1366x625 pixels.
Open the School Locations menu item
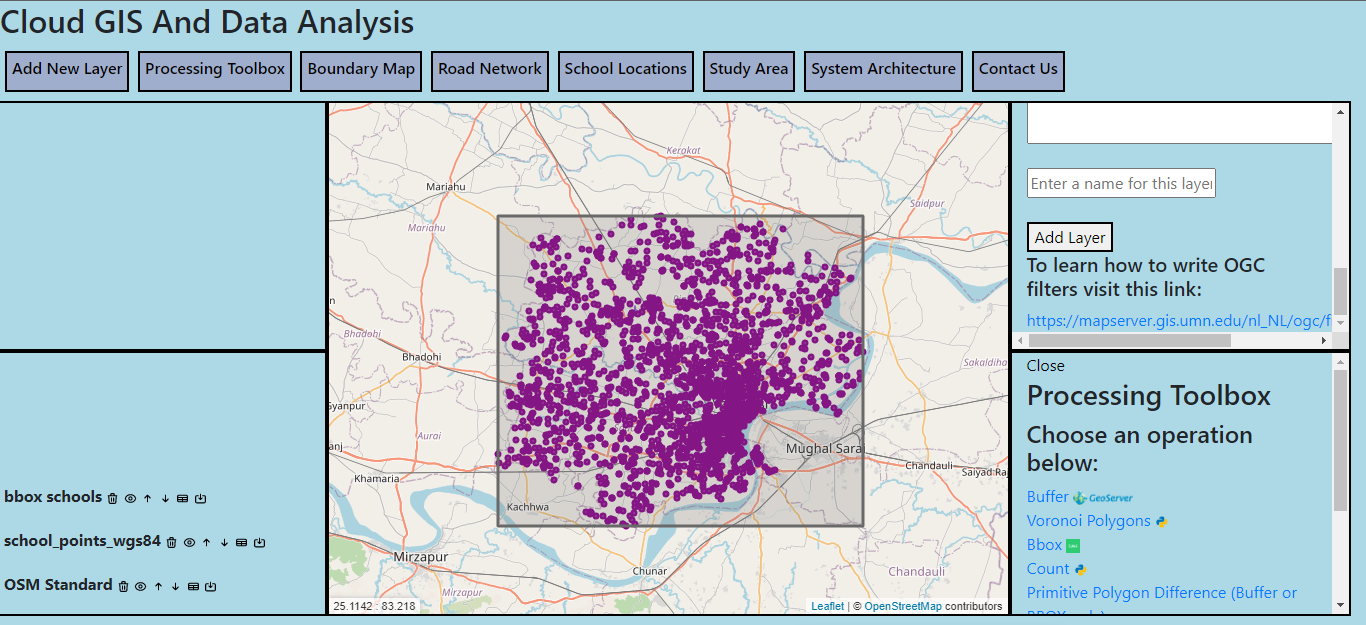click(x=625, y=70)
